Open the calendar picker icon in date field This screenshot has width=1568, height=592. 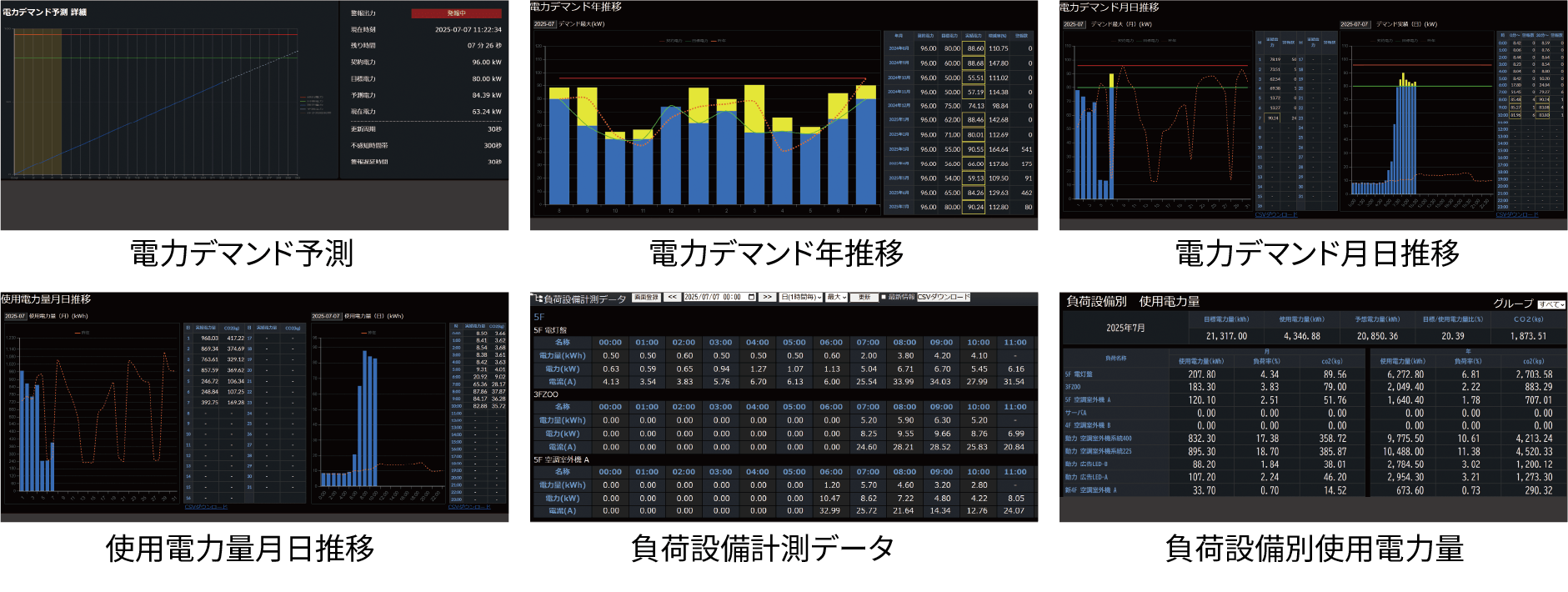pyautogui.click(x=751, y=298)
